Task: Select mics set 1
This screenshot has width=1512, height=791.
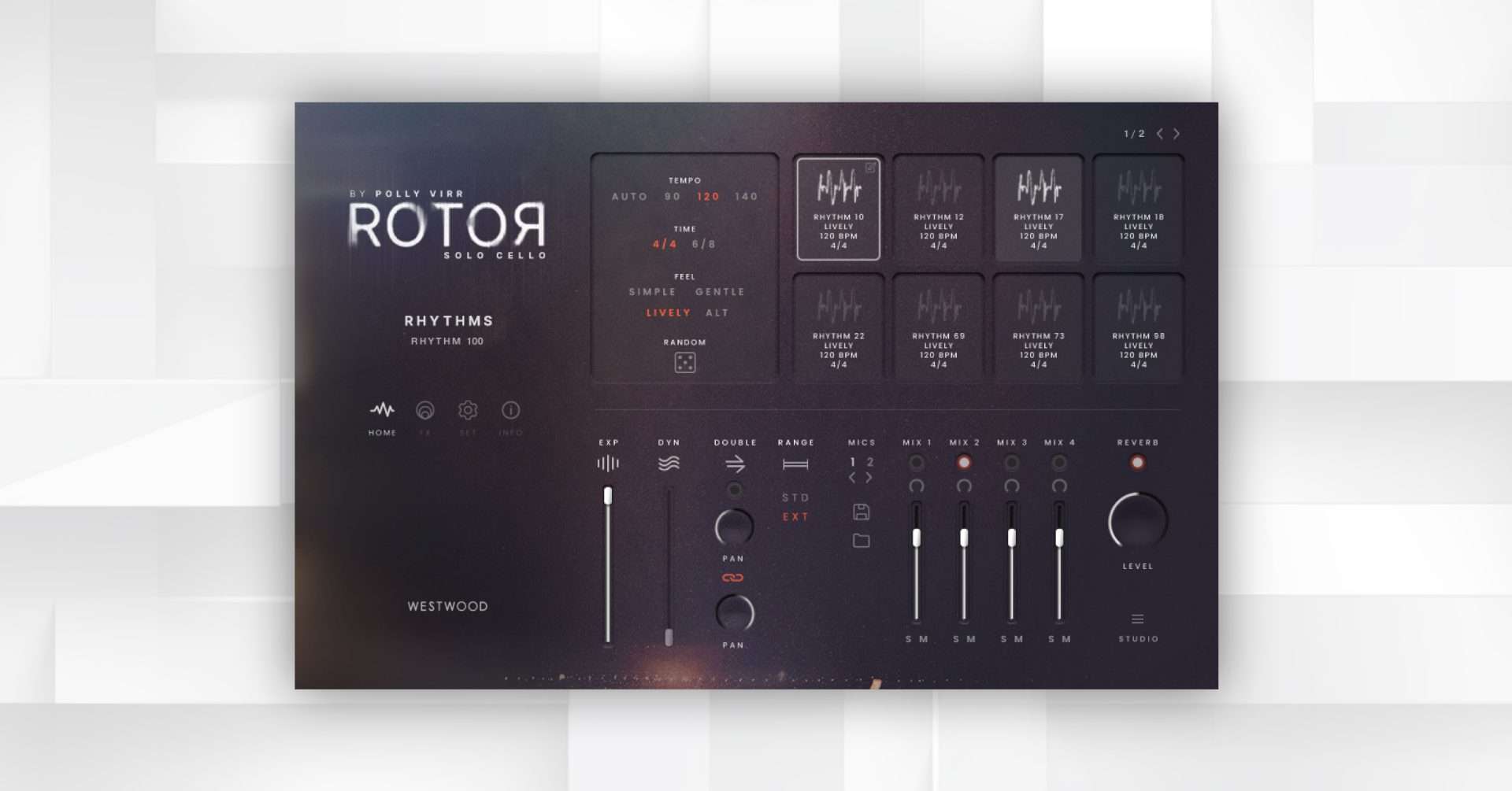Action: click(853, 462)
